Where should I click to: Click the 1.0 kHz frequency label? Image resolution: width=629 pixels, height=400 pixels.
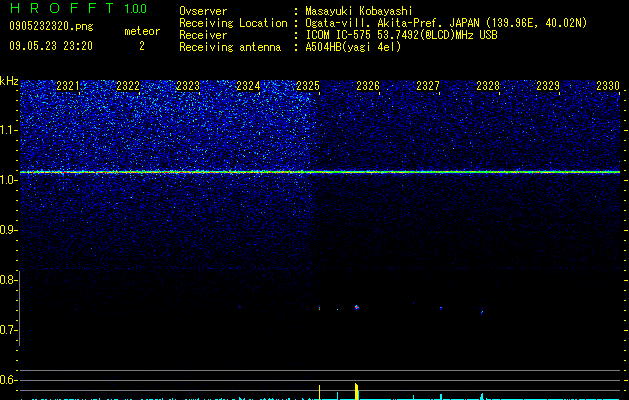[x=9, y=180]
